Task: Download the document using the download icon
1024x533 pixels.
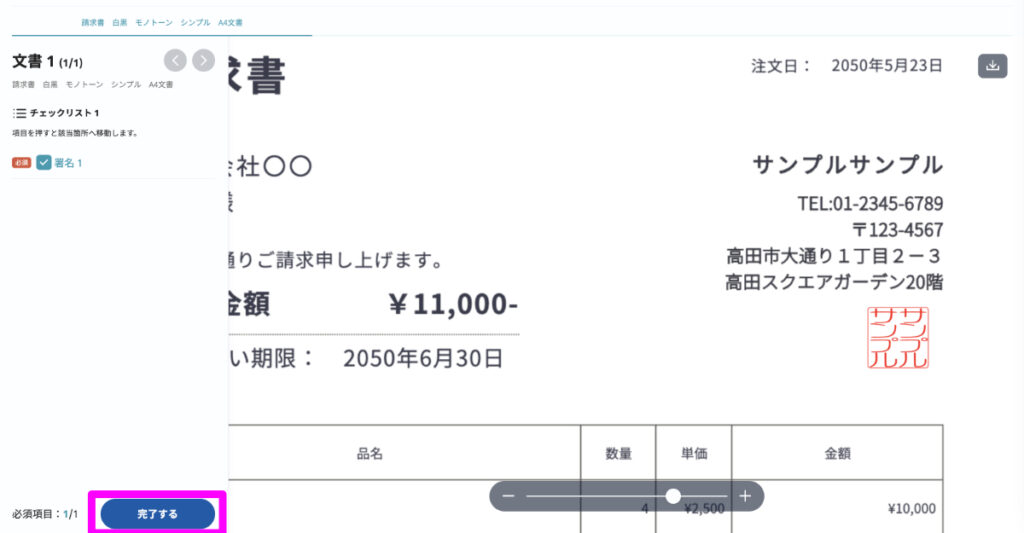Action: tap(992, 66)
